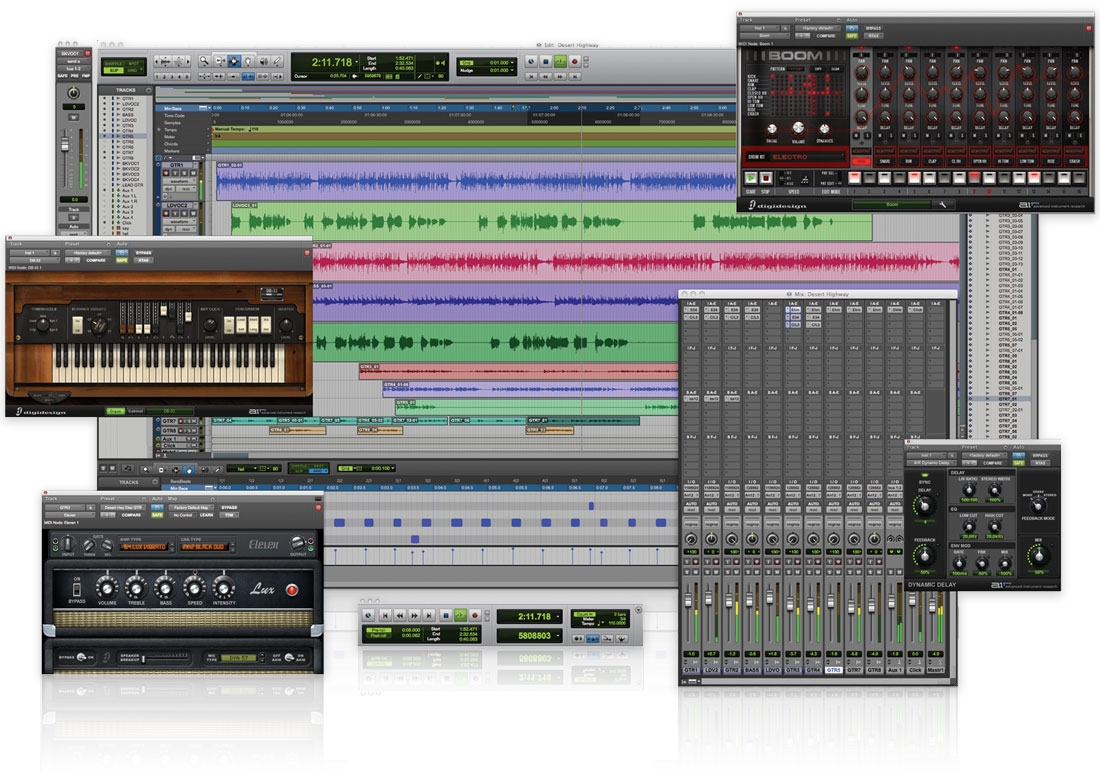Open the main counter 2:11.718 format dropdown

pos(356,62)
